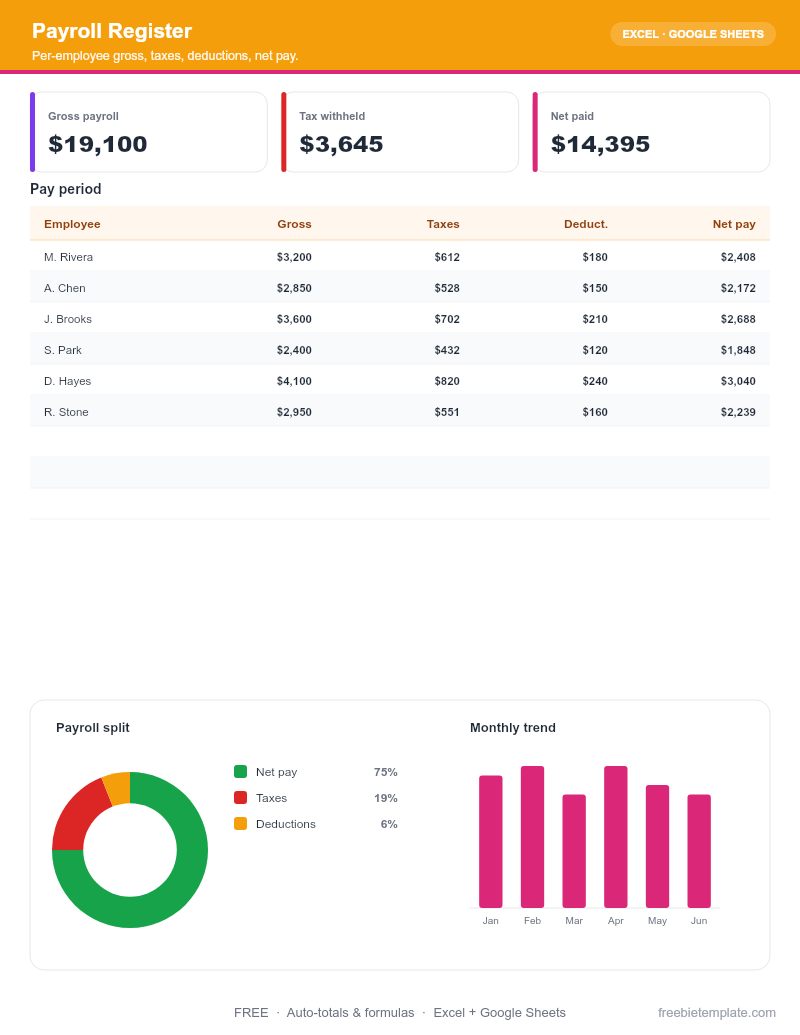Click the 19% Taxes percentage

point(385,797)
